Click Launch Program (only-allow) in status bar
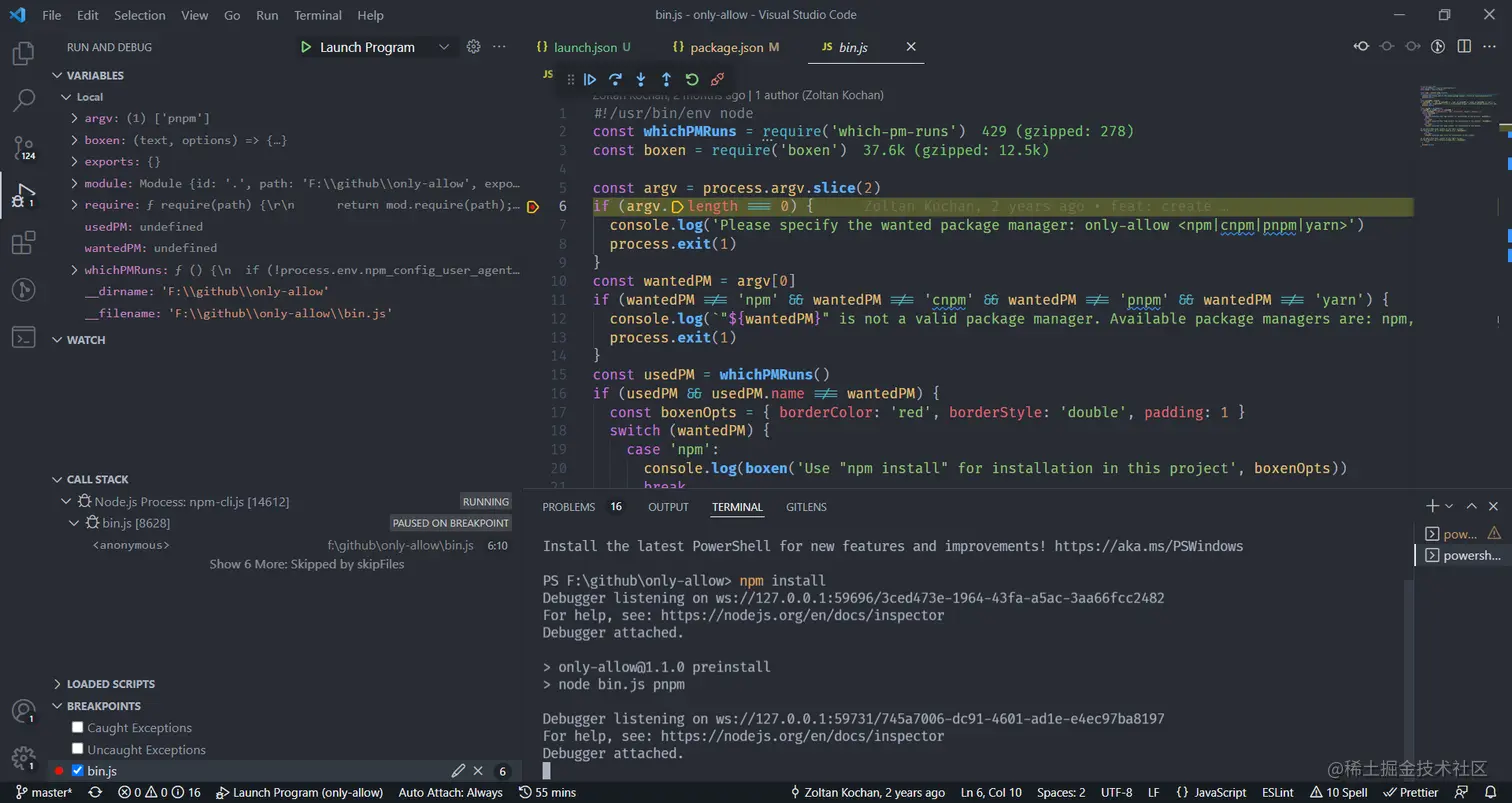Viewport: 1512px width, 803px height. click(x=299, y=792)
